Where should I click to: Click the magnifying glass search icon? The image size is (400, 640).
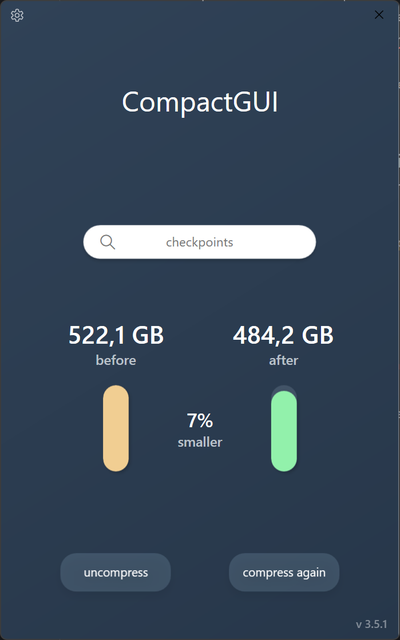click(x=107, y=242)
